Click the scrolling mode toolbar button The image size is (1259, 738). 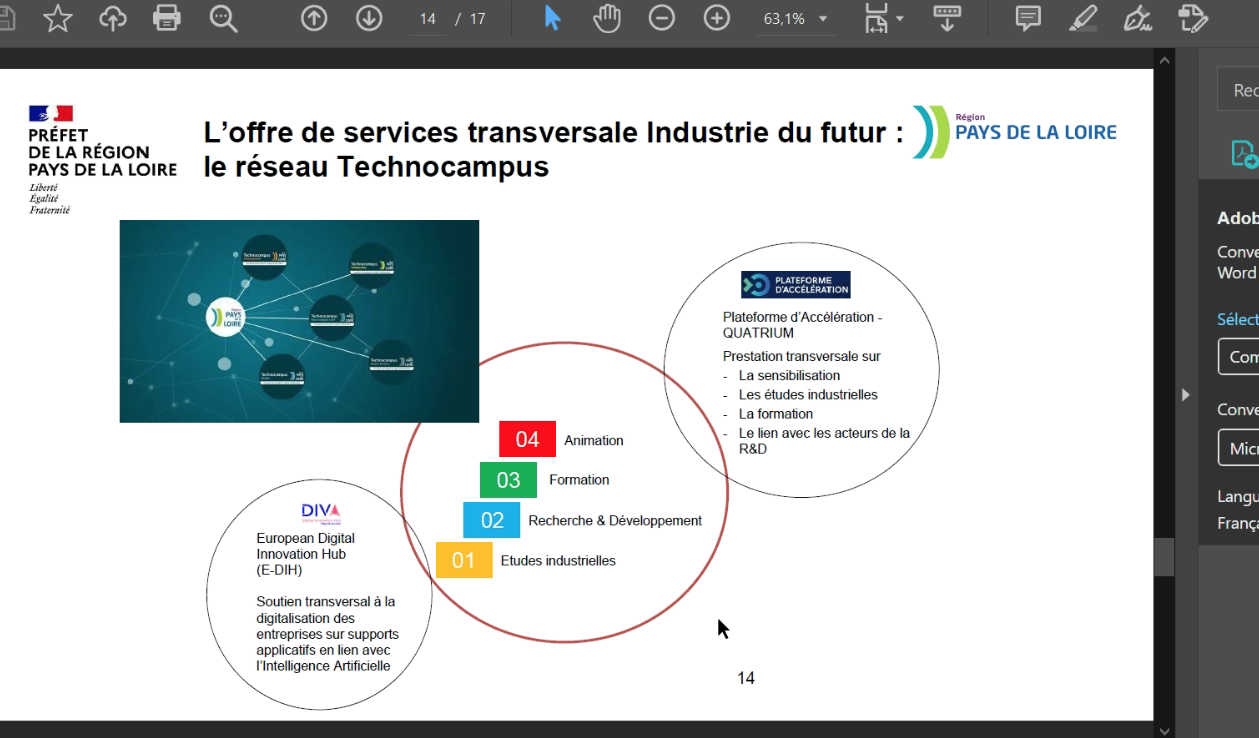946,18
